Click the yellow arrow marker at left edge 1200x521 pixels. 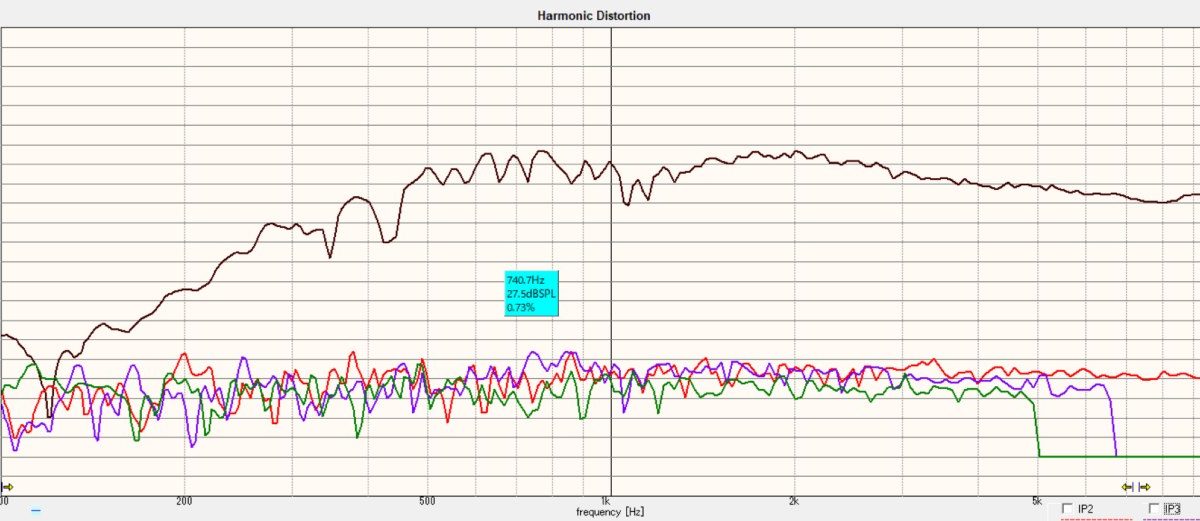point(7,487)
